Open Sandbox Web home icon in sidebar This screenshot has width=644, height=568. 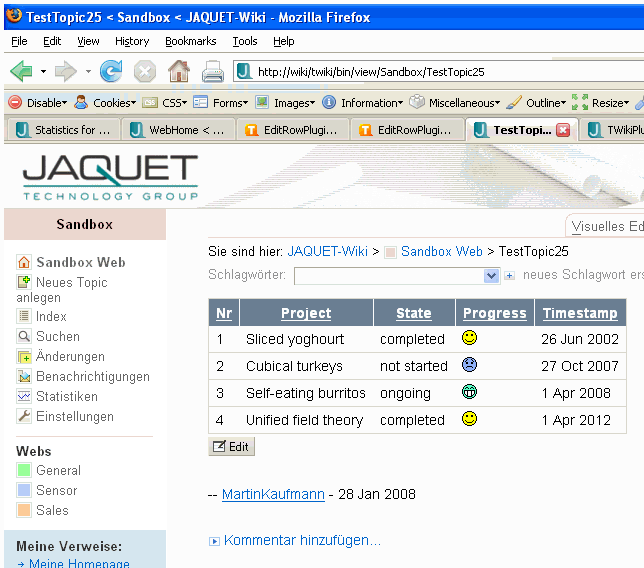(x=24, y=262)
